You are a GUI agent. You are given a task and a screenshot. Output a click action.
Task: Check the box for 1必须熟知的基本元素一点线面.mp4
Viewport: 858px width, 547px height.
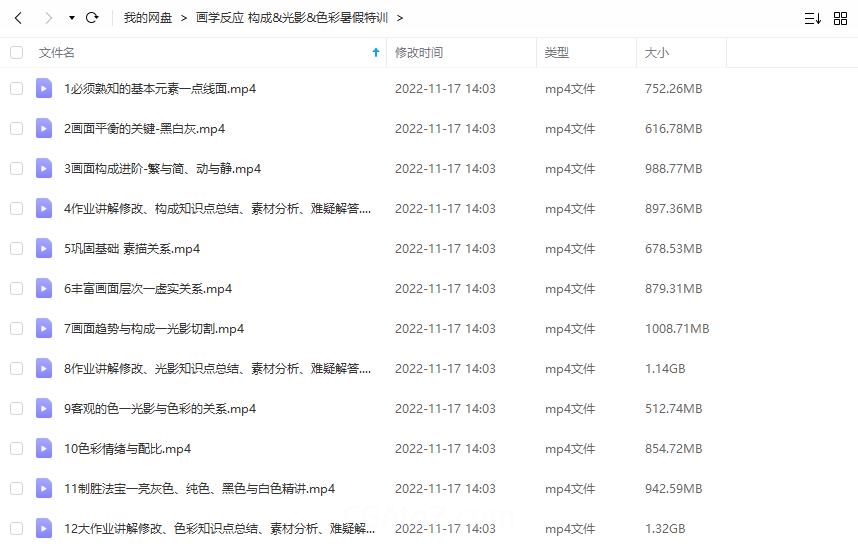pos(16,88)
